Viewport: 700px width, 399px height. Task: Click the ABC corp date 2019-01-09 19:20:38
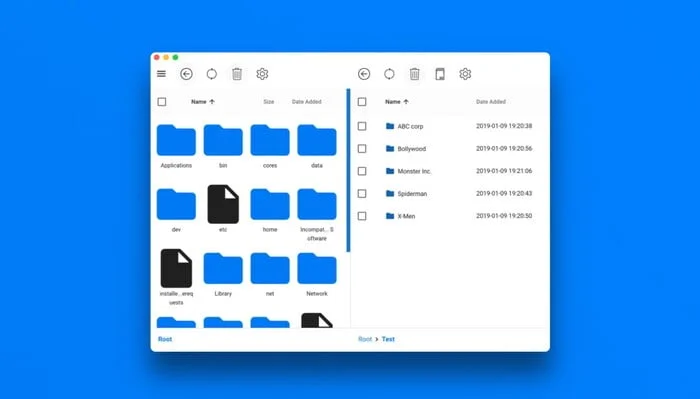point(504,126)
